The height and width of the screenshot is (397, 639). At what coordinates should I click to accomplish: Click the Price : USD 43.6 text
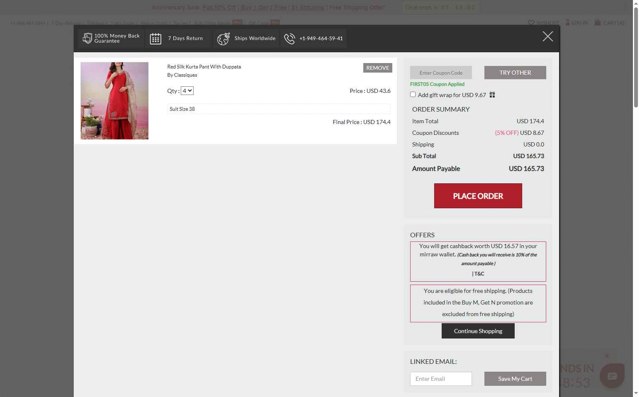pyautogui.click(x=370, y=91)
